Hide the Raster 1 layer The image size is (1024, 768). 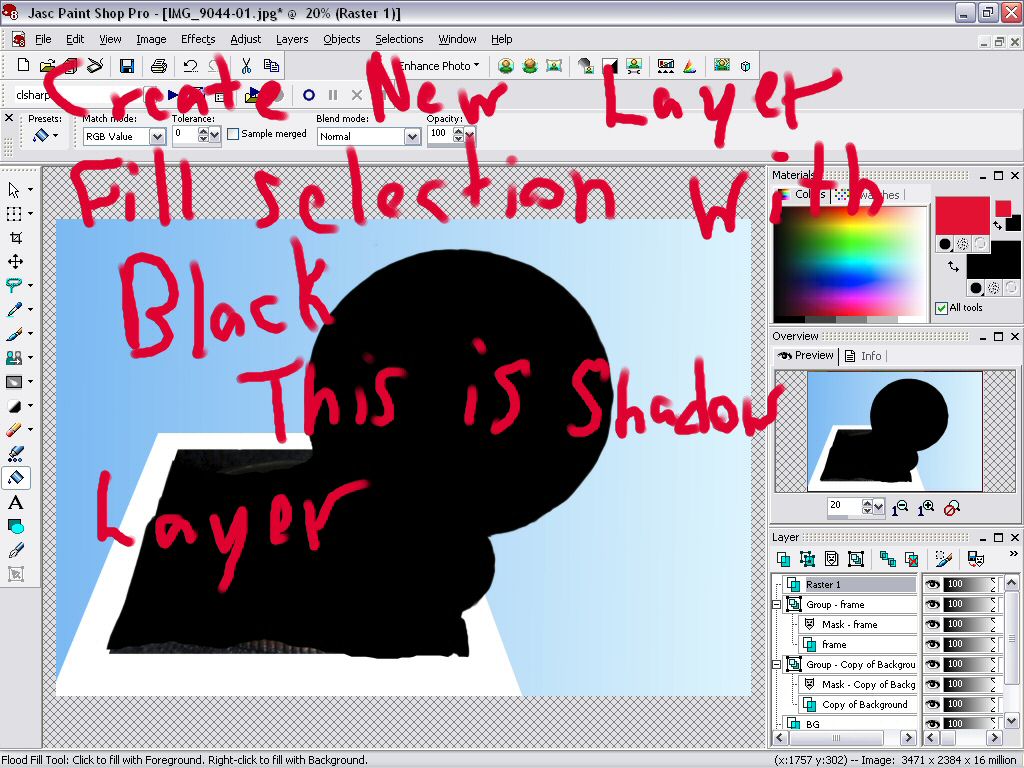932,584
